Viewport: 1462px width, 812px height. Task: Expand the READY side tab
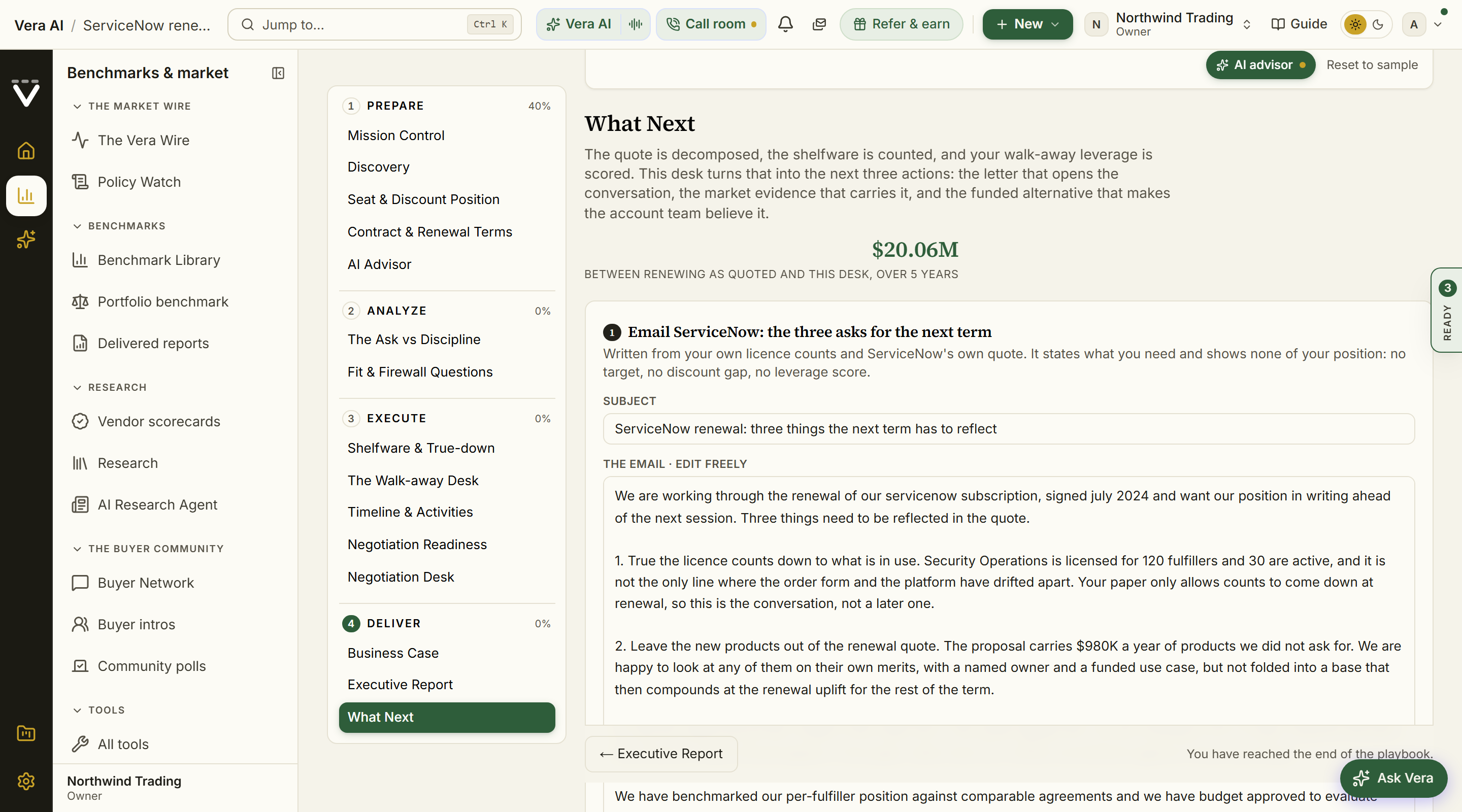pyautogui.click(x=1447, y=310)
